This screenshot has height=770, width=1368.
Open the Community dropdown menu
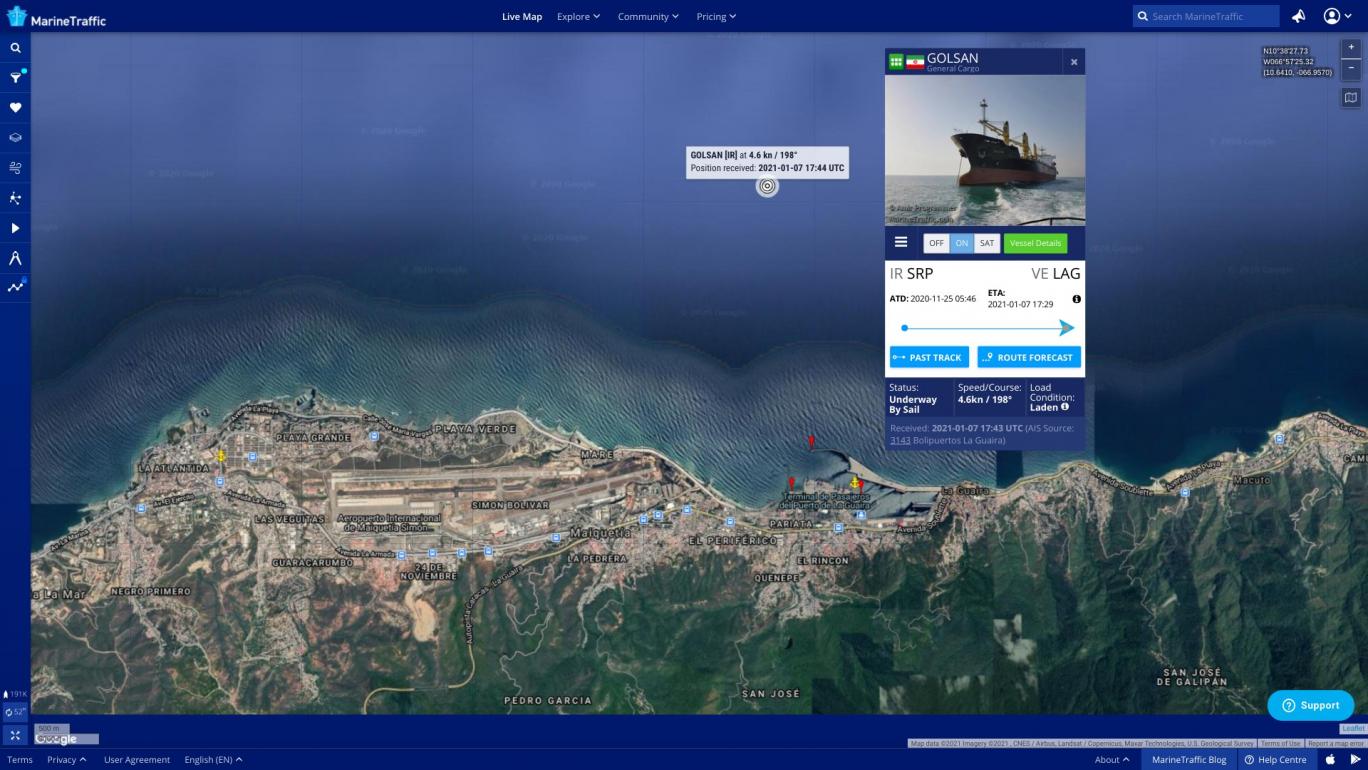(x=648, y=16)
